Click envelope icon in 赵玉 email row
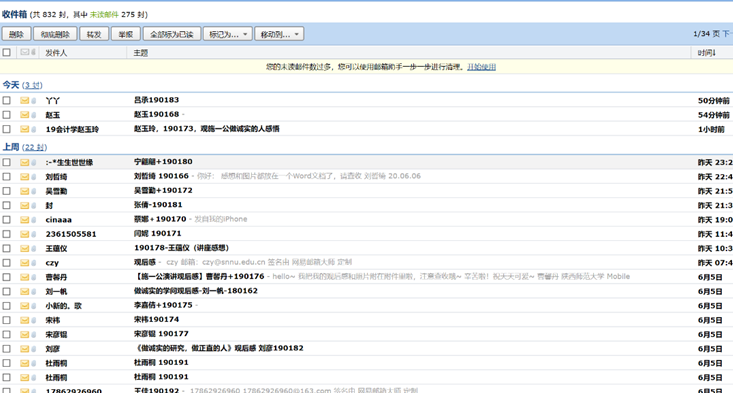This screenshot has width=733, height=393. 24,115
